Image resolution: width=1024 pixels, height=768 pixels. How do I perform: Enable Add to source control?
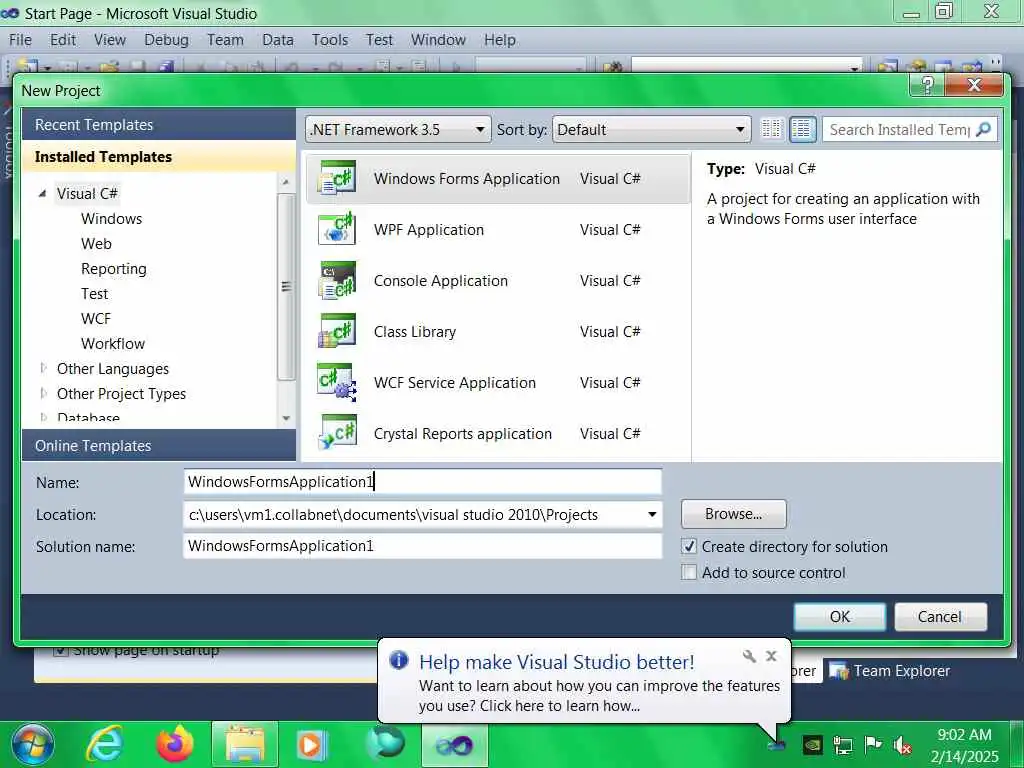click(689, 572)
